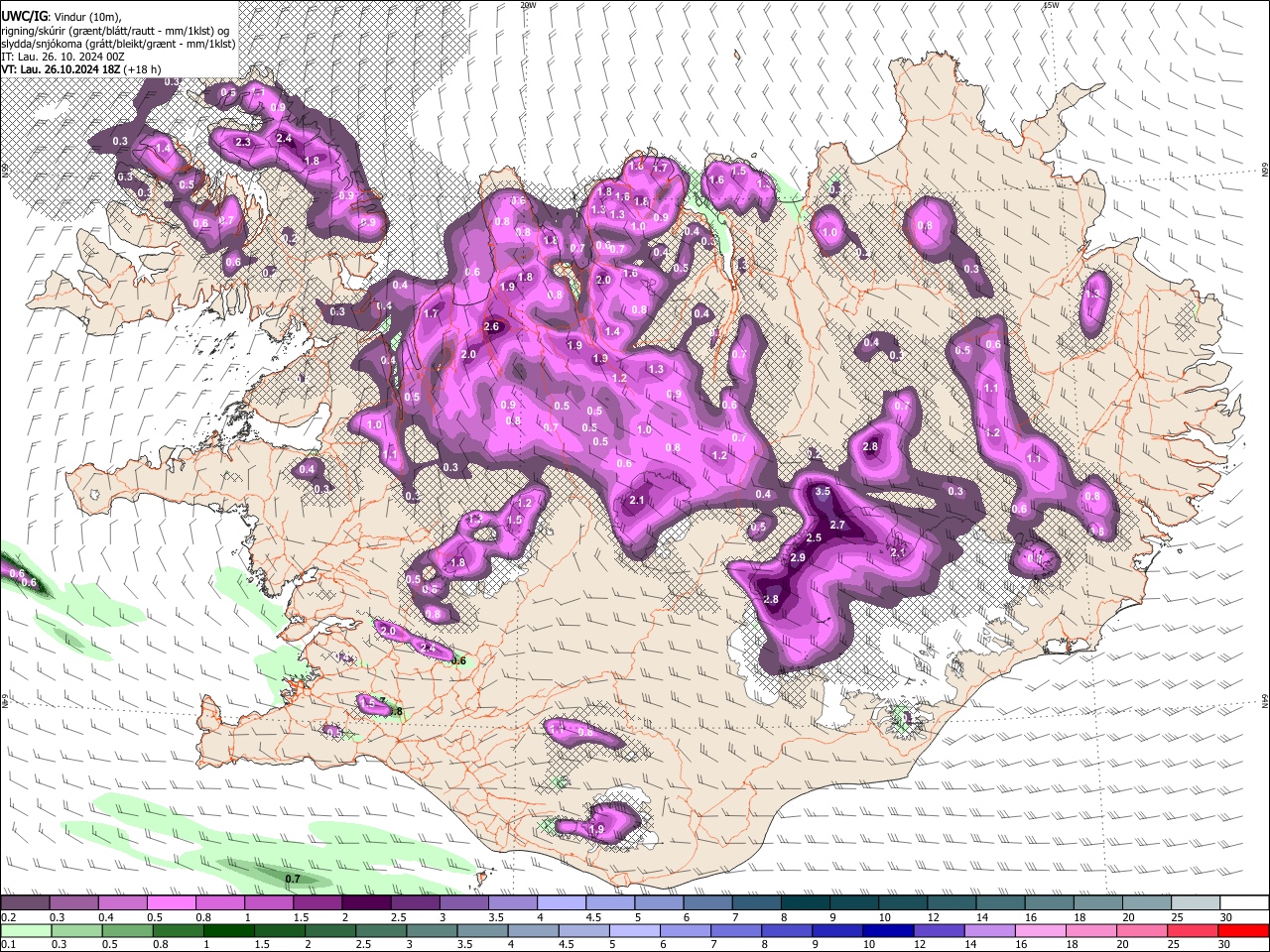The image size is (1270, 952).
Task: Select the 25 swatch in the bottom legend row
Action: pos(1194,930)
